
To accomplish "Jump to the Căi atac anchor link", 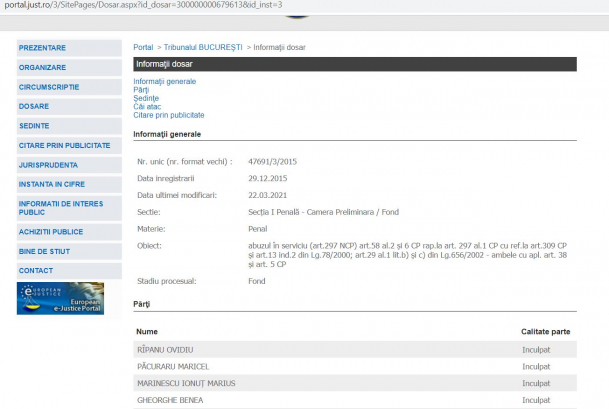I will tap(148, 107).
